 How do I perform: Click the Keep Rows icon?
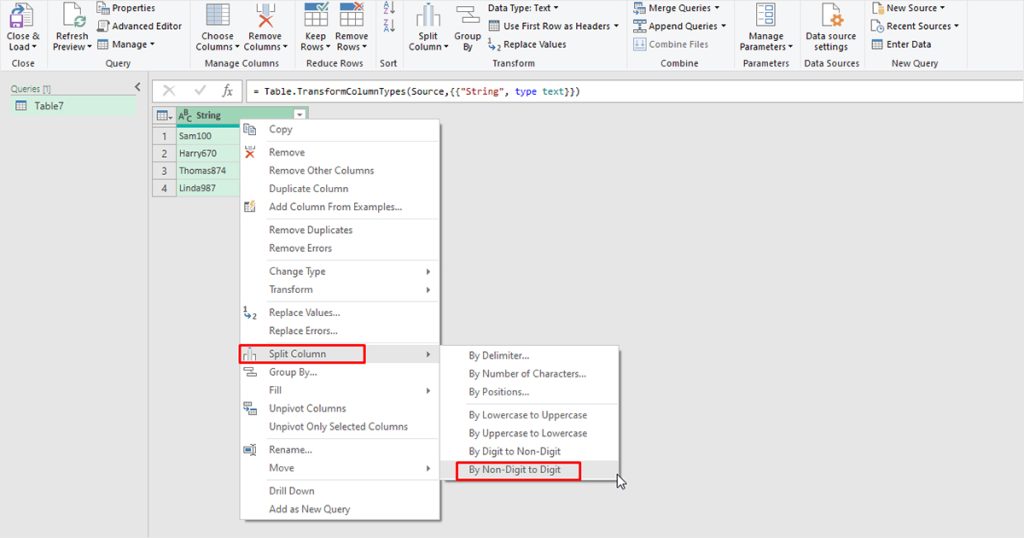click(316, 15)
